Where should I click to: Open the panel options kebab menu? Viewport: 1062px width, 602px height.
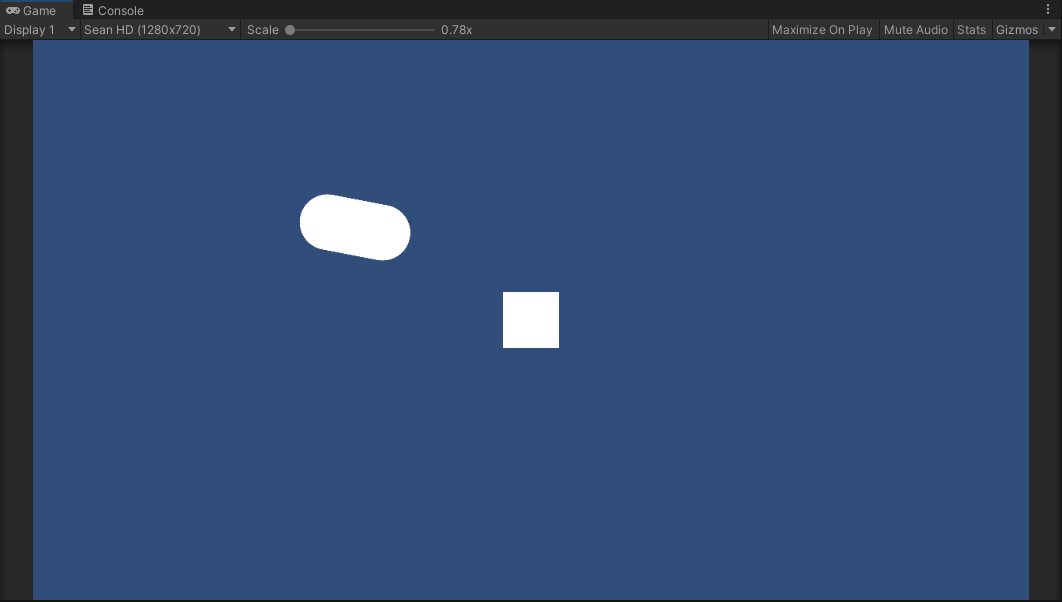tap(1048, 9)
